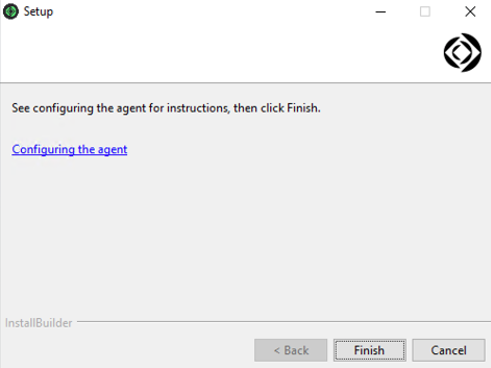
Task: Follow the blue agent configuration hyperlink
Action: pos(69,149)
